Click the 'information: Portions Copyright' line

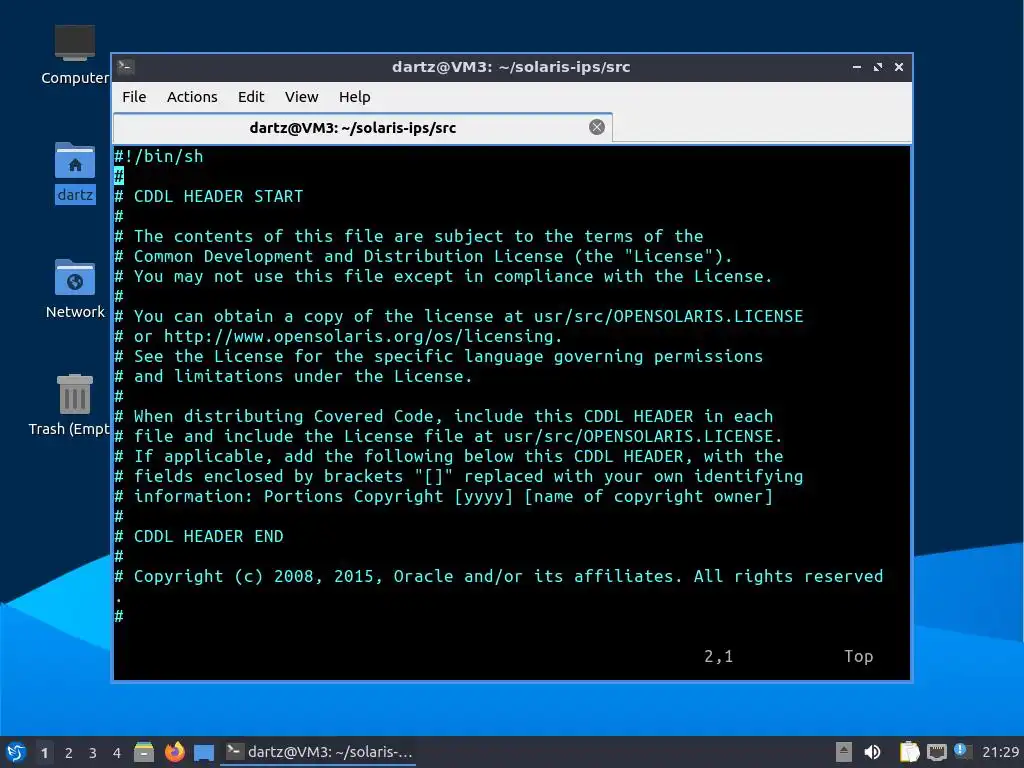pyautogui.click(x=444, y=496)
